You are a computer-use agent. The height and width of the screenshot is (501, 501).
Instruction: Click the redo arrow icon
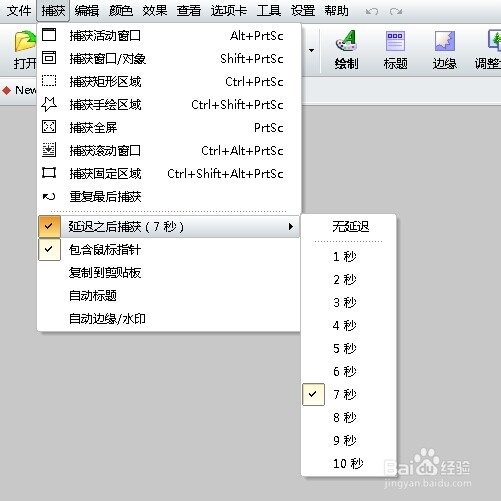396,12
